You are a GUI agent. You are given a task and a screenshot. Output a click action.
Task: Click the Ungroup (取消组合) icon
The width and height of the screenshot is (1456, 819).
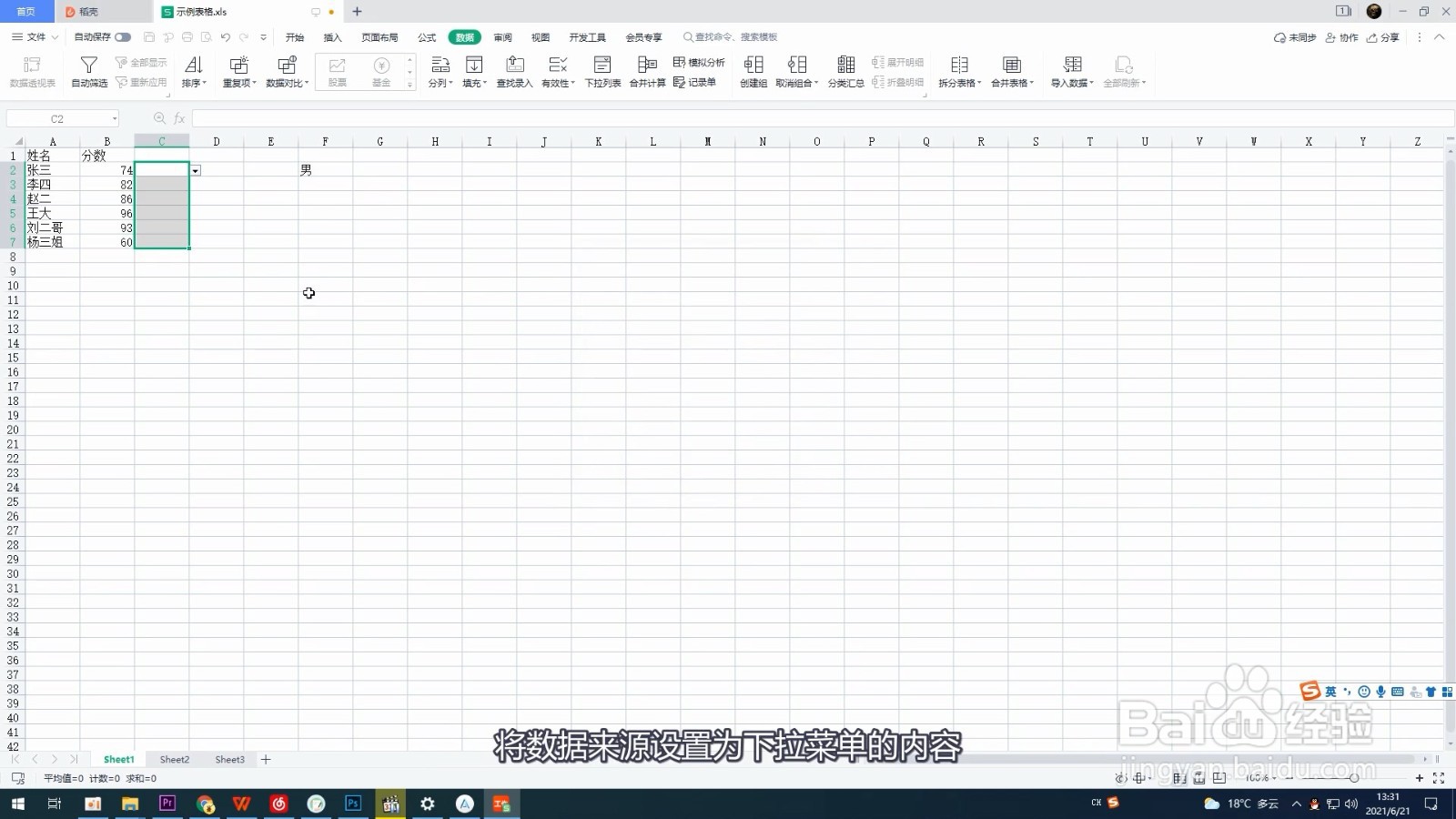[797, 65]
